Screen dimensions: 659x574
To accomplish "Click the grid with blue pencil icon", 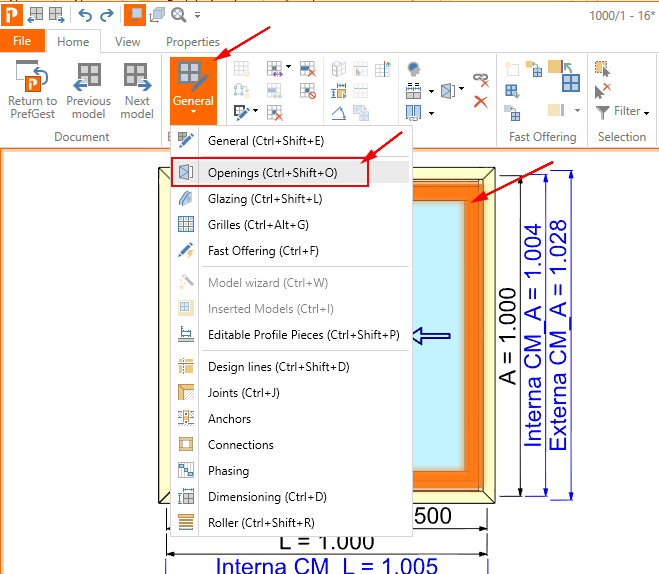I will coord(242,112).
